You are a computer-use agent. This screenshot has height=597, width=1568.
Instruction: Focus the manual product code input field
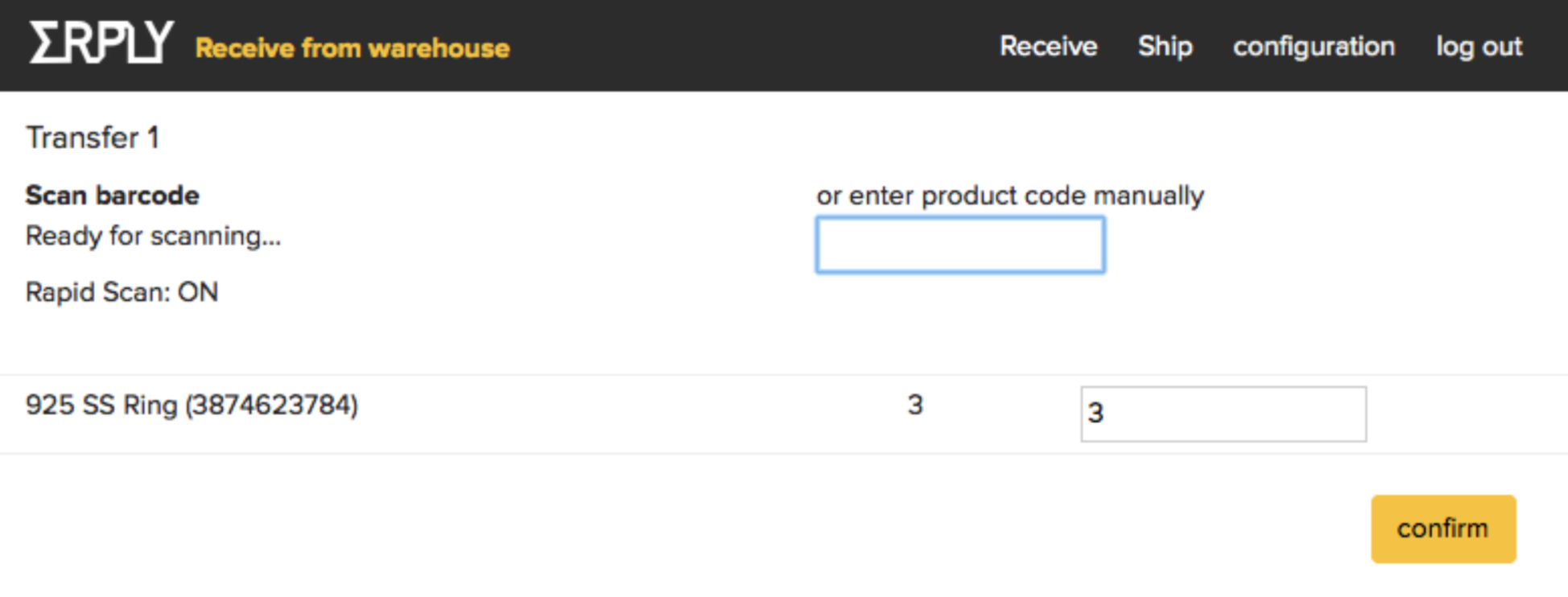coord(960,245)
